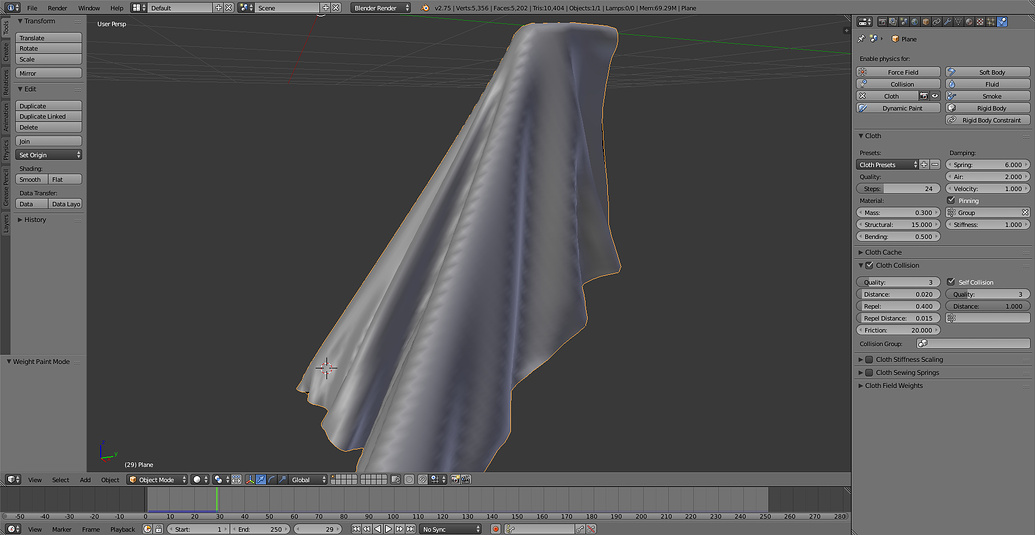Screen dimensions: 1035x535
Task: Open the Render properties tab icon
Action: [883, 22]
